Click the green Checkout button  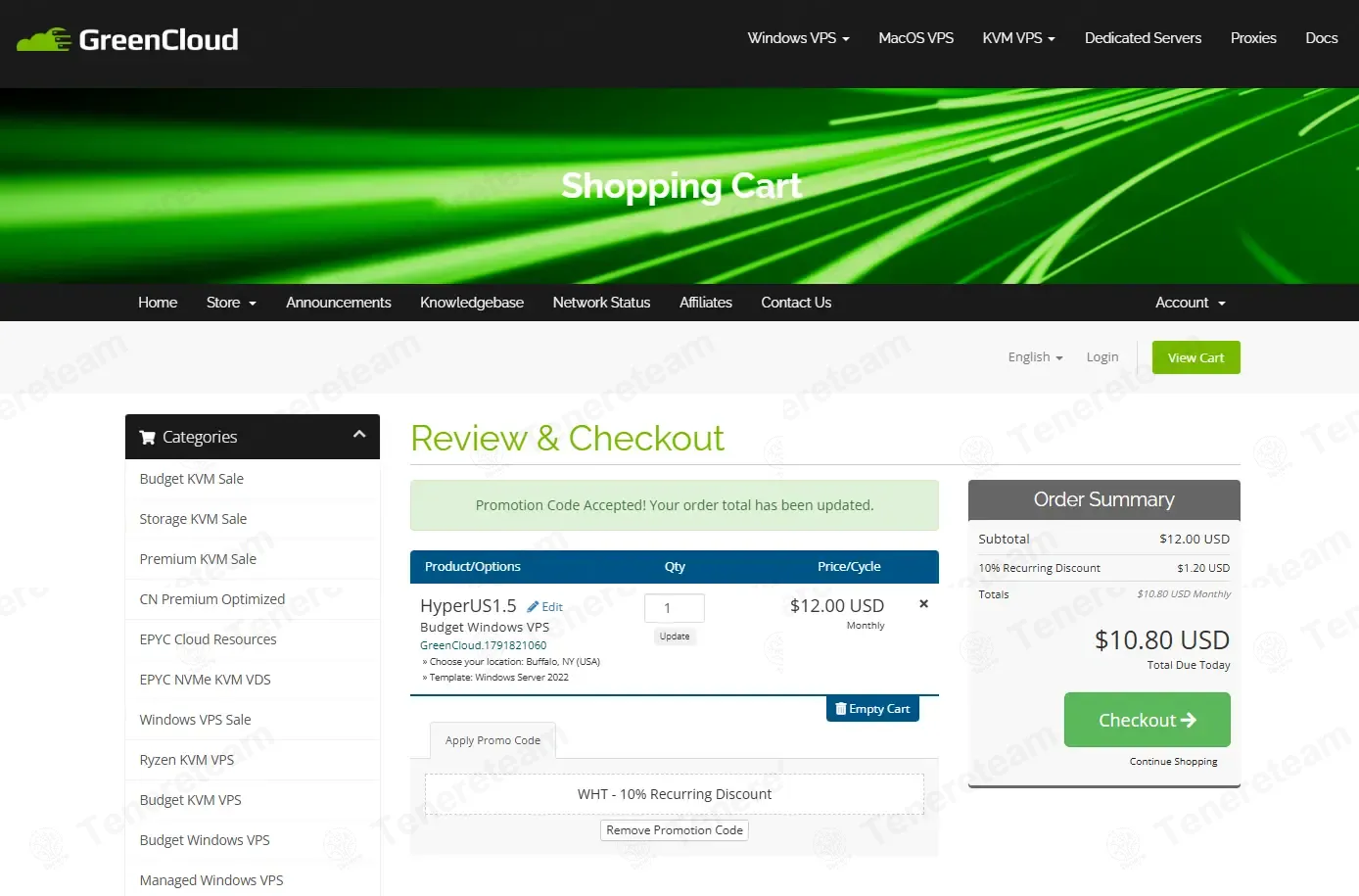pyautogui.click(x=1147, y=720)
